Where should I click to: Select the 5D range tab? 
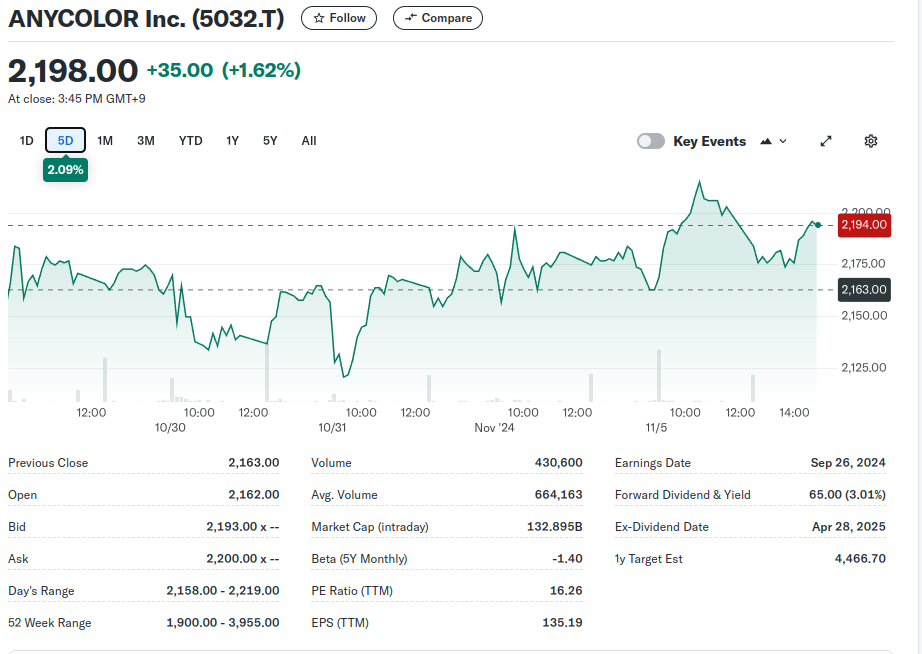[x=65, y=141]
